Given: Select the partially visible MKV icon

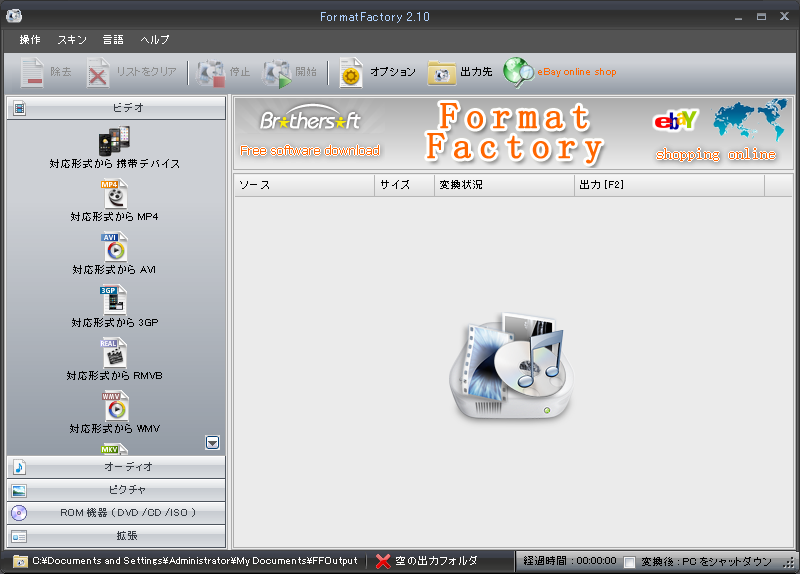Looking at the screenshot, I should pyautogui.click(x=114, y=450).
